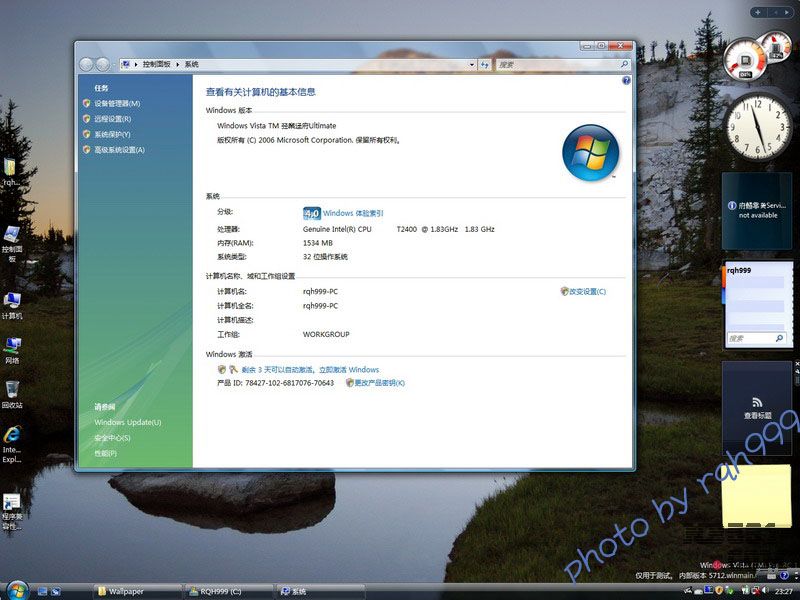The width and height of the screenshot is (800, 600).
Task: Click Show Desktop in Quick Launch
Action: coord(43,591)
